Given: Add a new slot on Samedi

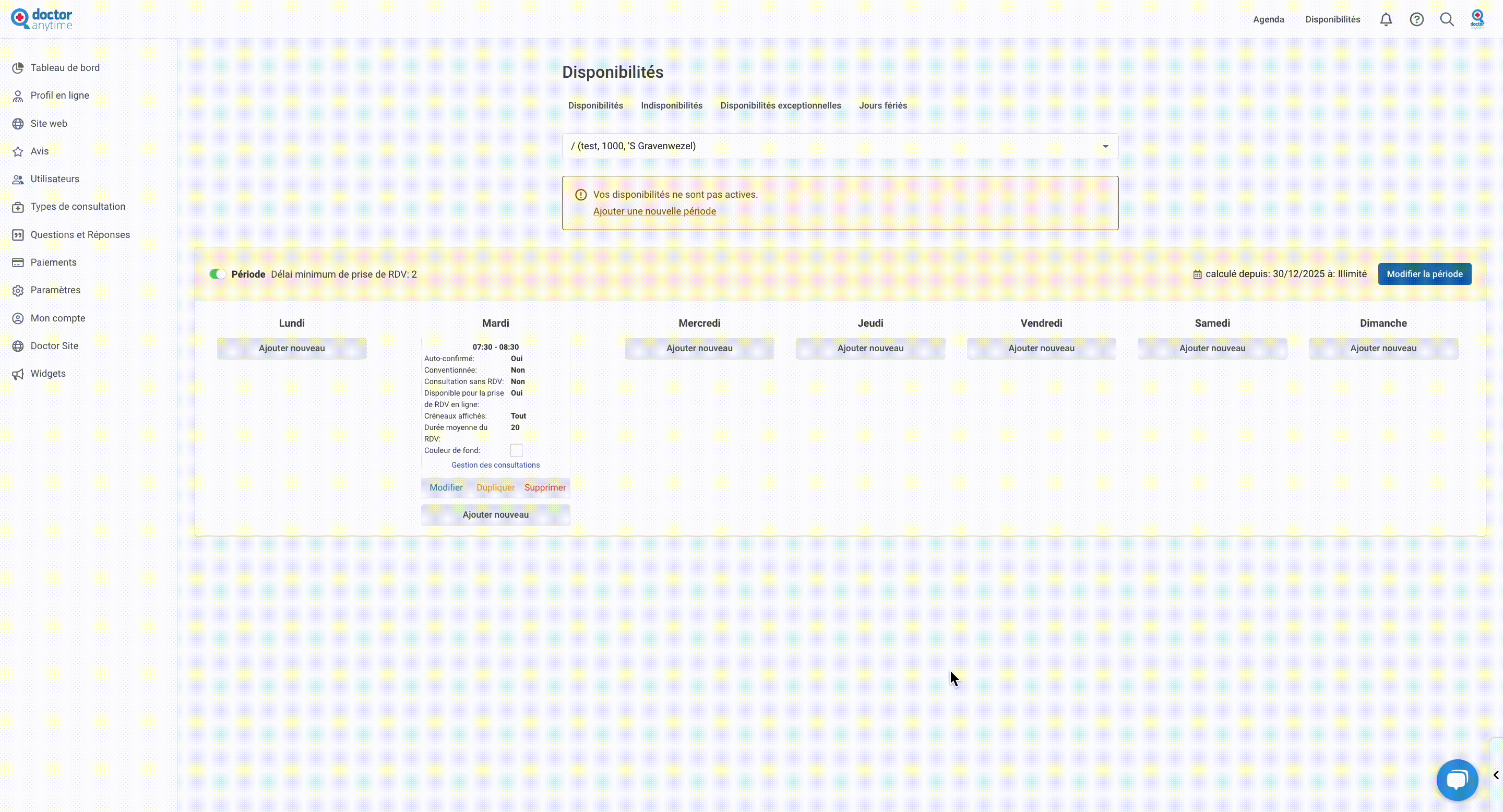Looking at the screenshot, I should click(1212, 348).
